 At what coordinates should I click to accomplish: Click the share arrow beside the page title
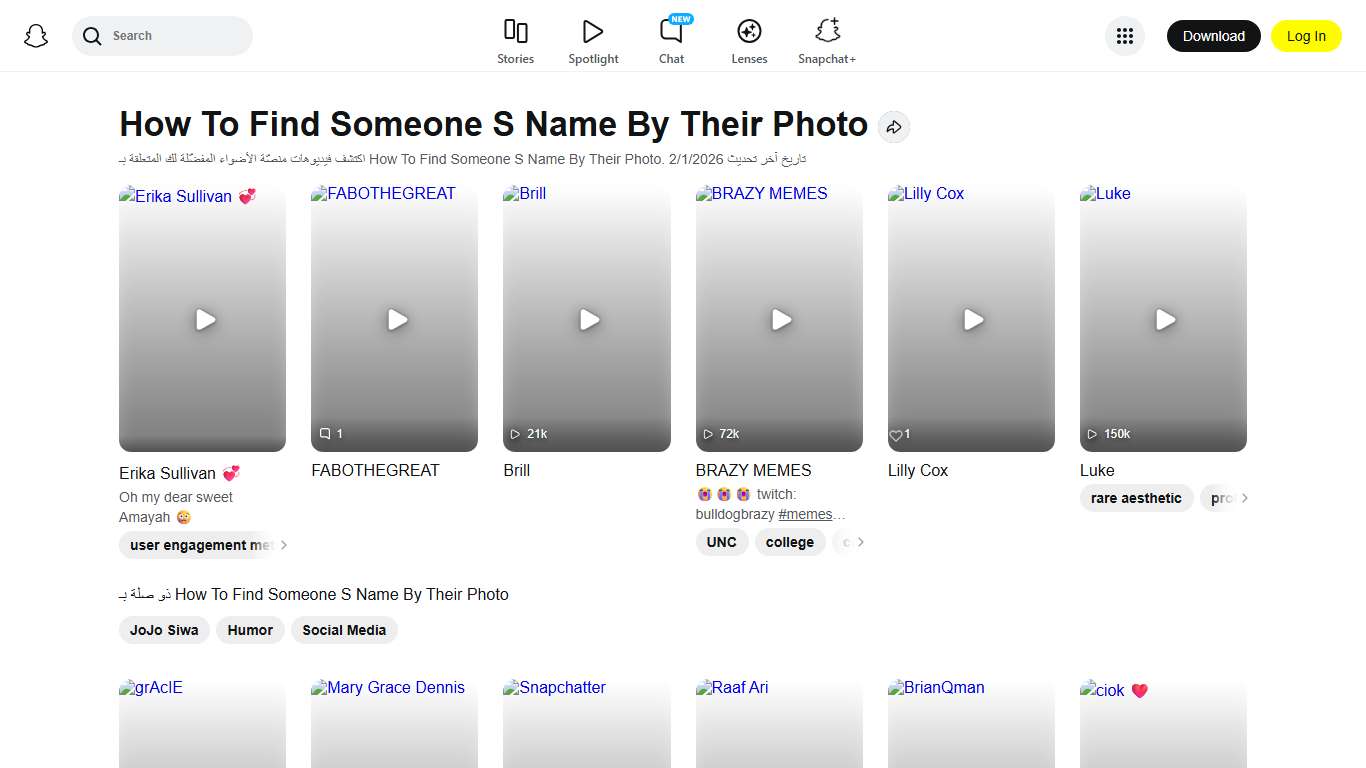[893, 127]
